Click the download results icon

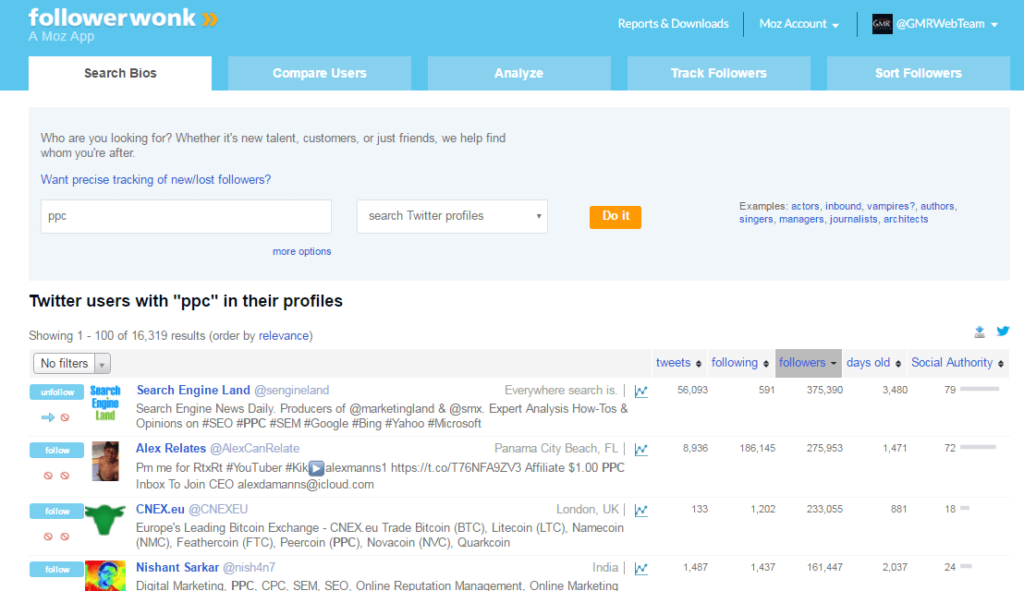pyautogui.click(x=979, y=332)
